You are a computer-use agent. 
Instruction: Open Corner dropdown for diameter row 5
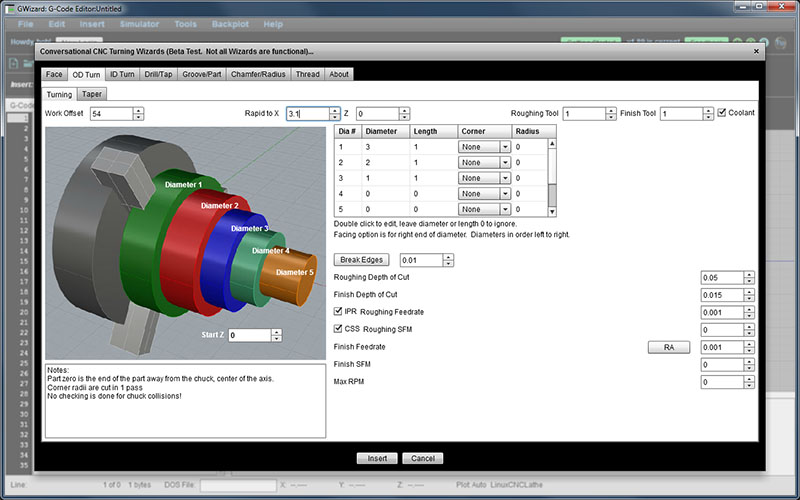tap(484, 209)
